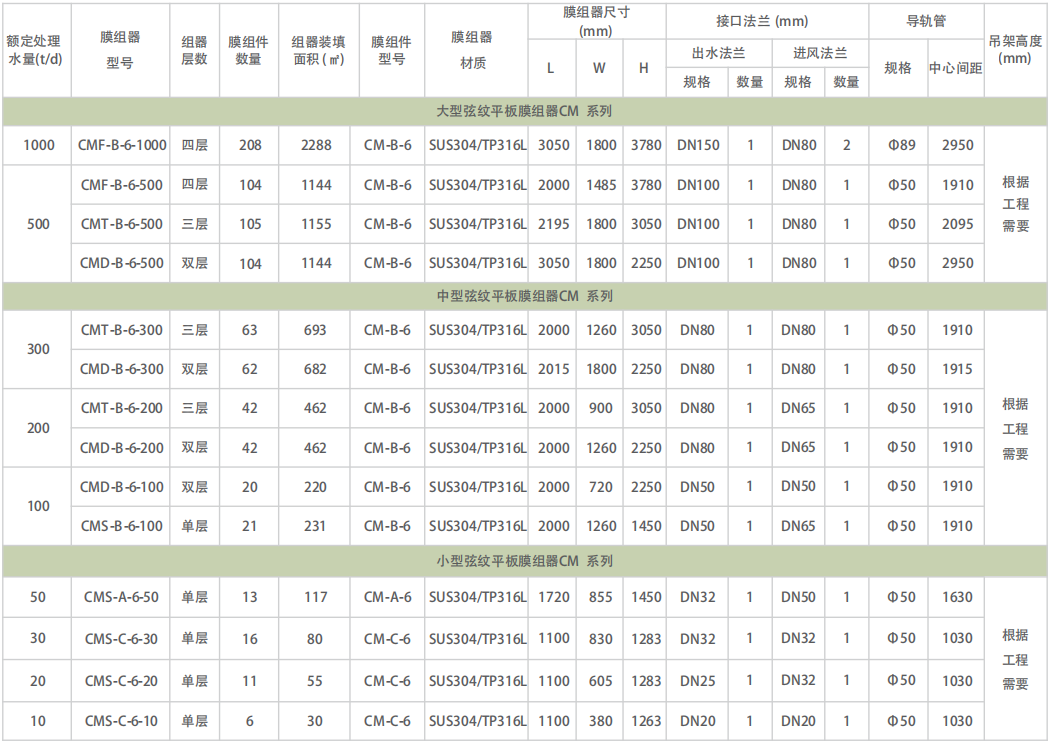Select the CMS-A-6-50 model cell

pos(121,597)
